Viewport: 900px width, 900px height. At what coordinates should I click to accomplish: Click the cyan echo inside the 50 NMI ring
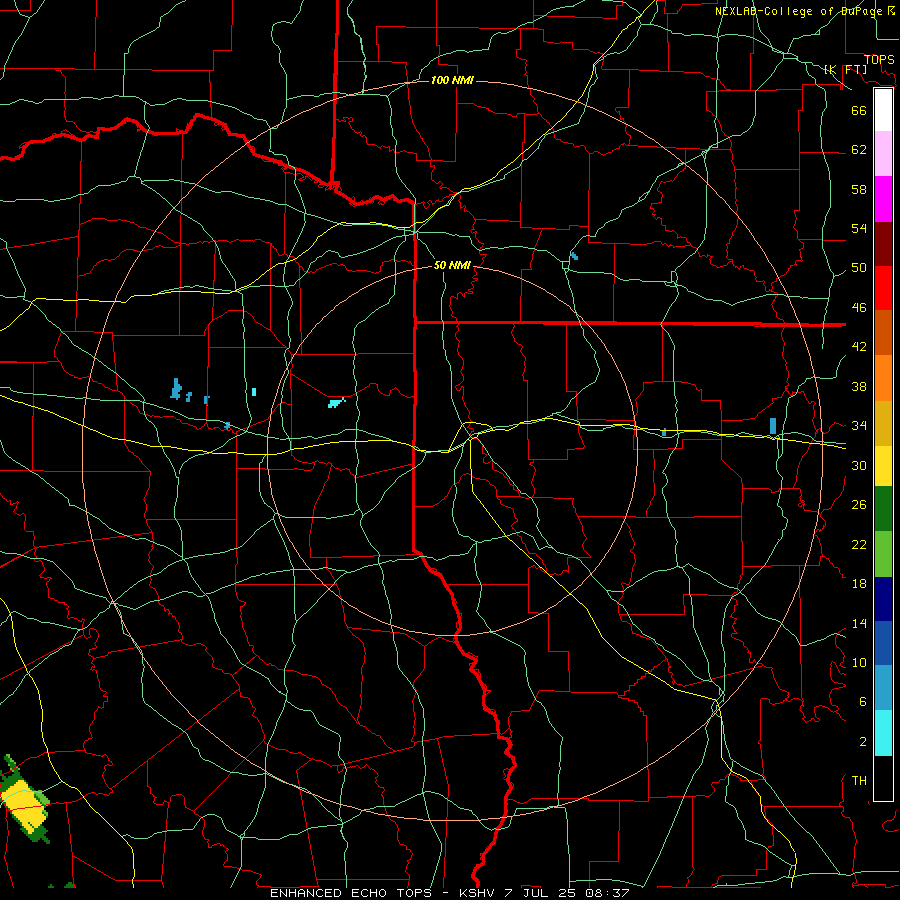point(336,402)
